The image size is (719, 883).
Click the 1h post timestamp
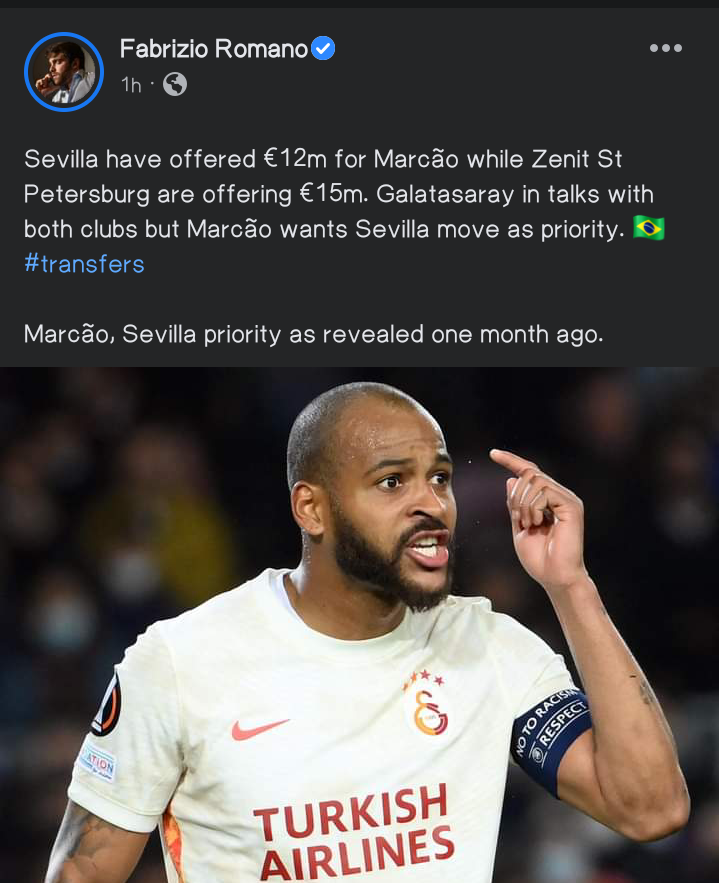[x=131, y=85]
